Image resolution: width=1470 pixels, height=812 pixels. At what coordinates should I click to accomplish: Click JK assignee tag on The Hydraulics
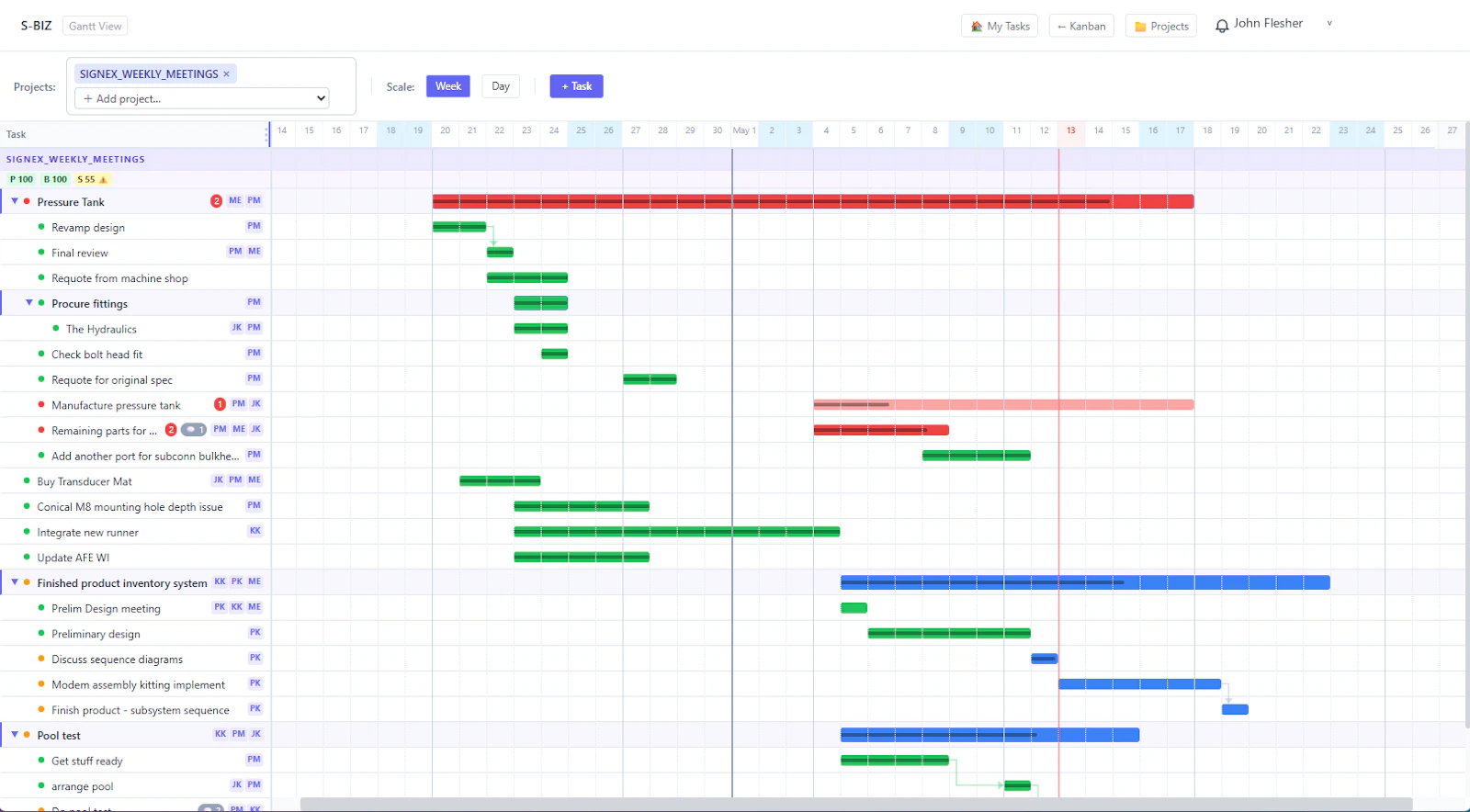237,328
